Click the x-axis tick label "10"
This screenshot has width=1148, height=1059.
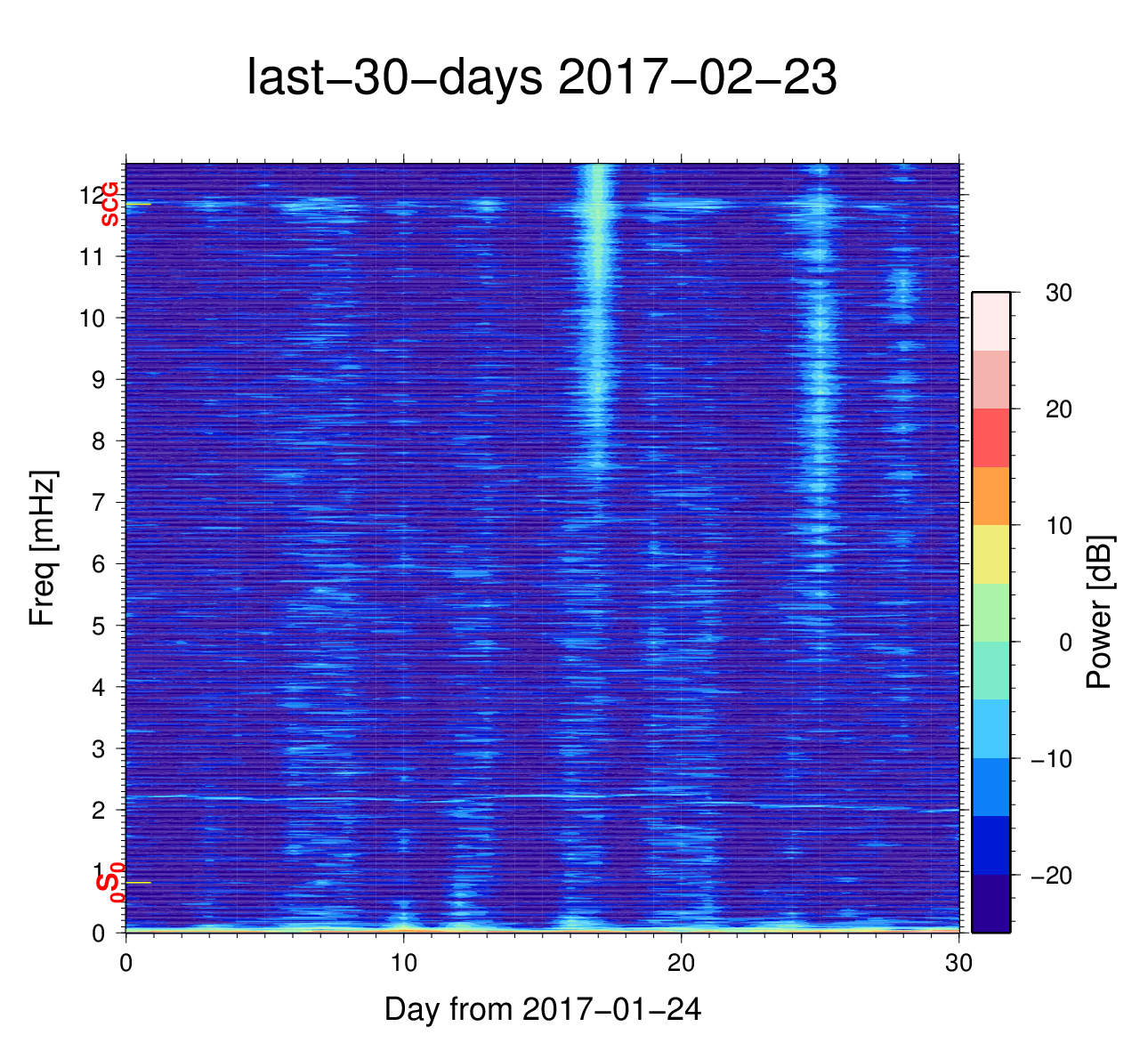(403, 963)
